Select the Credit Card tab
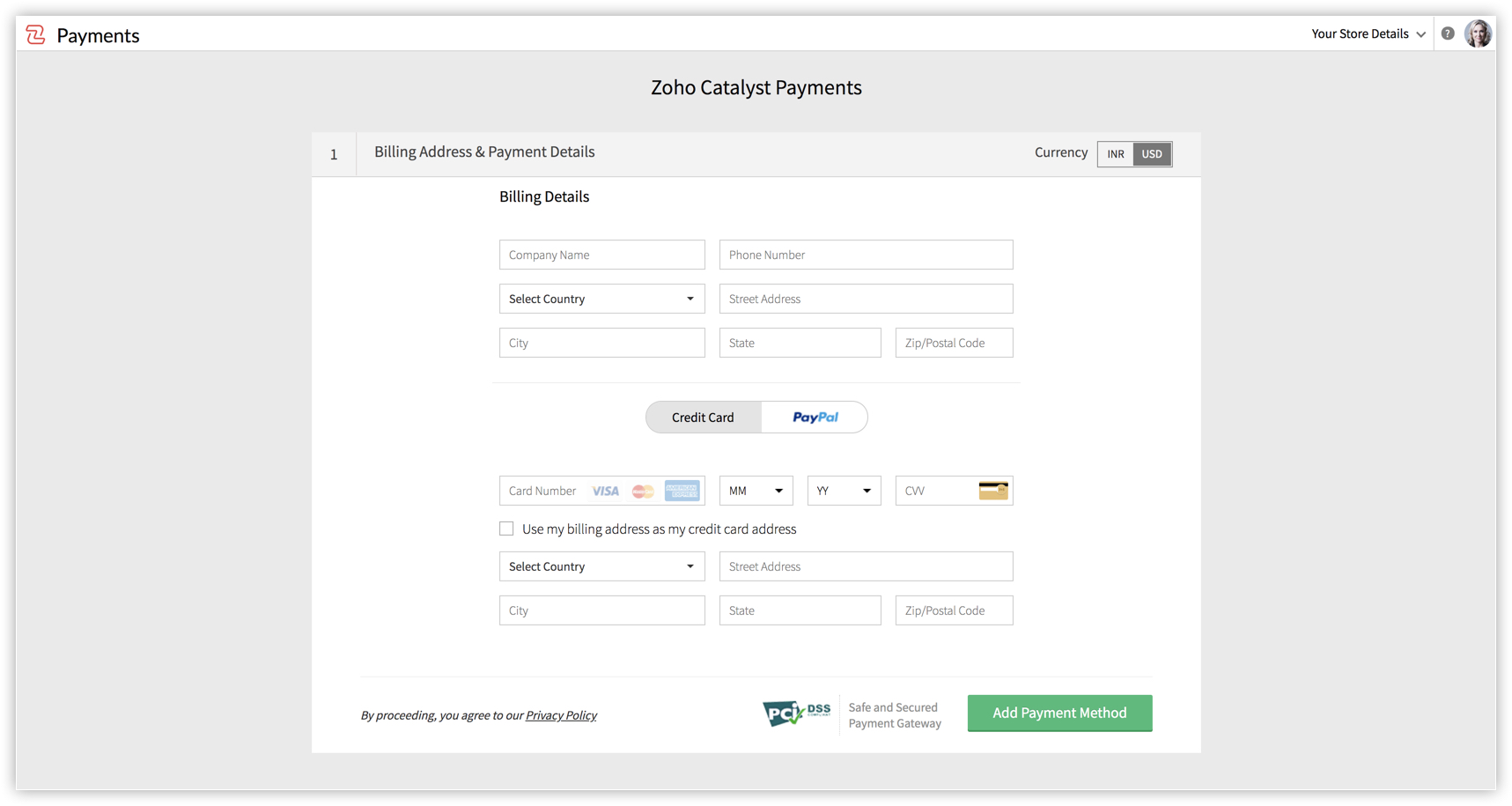1512x806 pixels. click(x=703, y=418)
